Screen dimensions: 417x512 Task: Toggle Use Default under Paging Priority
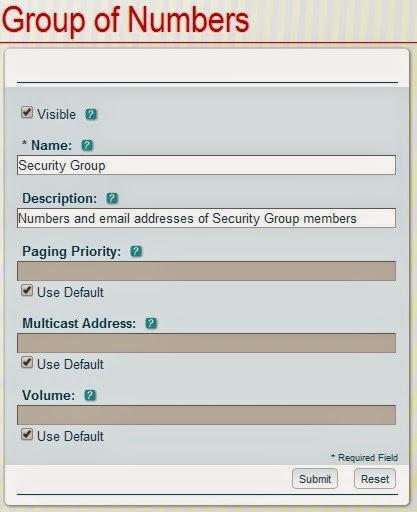coord(27,290)
